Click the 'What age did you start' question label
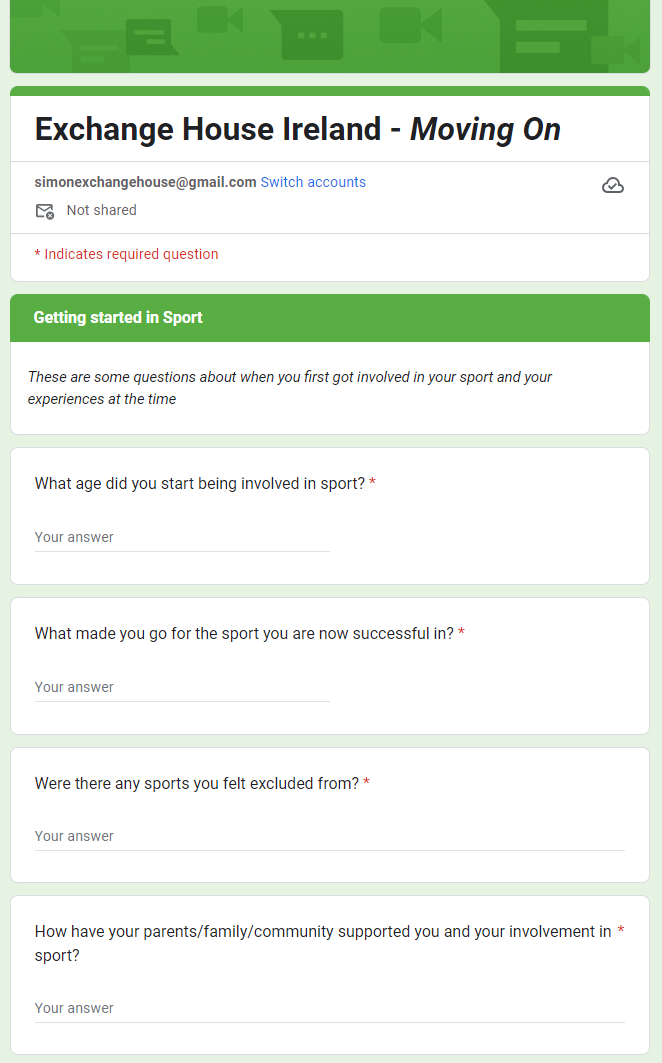The image size is (662, 1063). click(x=199, y=484)
